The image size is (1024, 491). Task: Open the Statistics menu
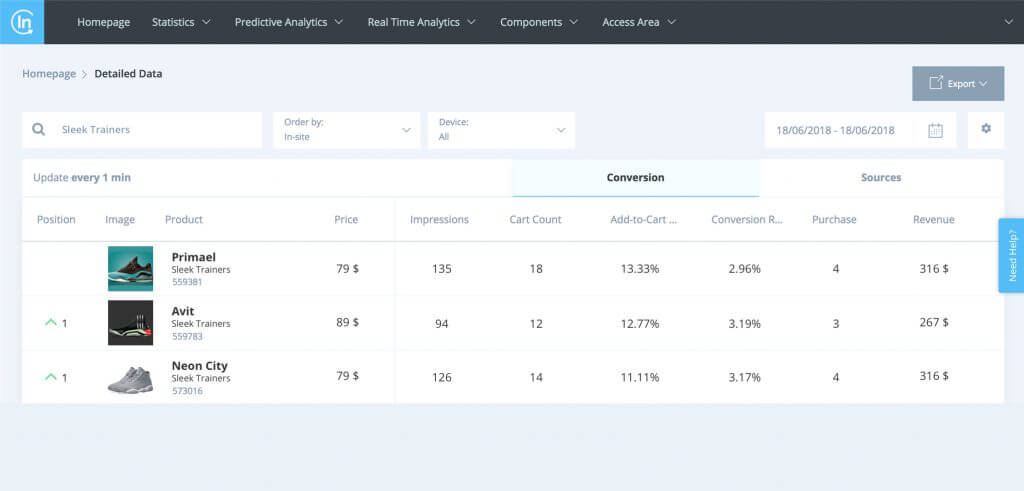tap(181, 22)
